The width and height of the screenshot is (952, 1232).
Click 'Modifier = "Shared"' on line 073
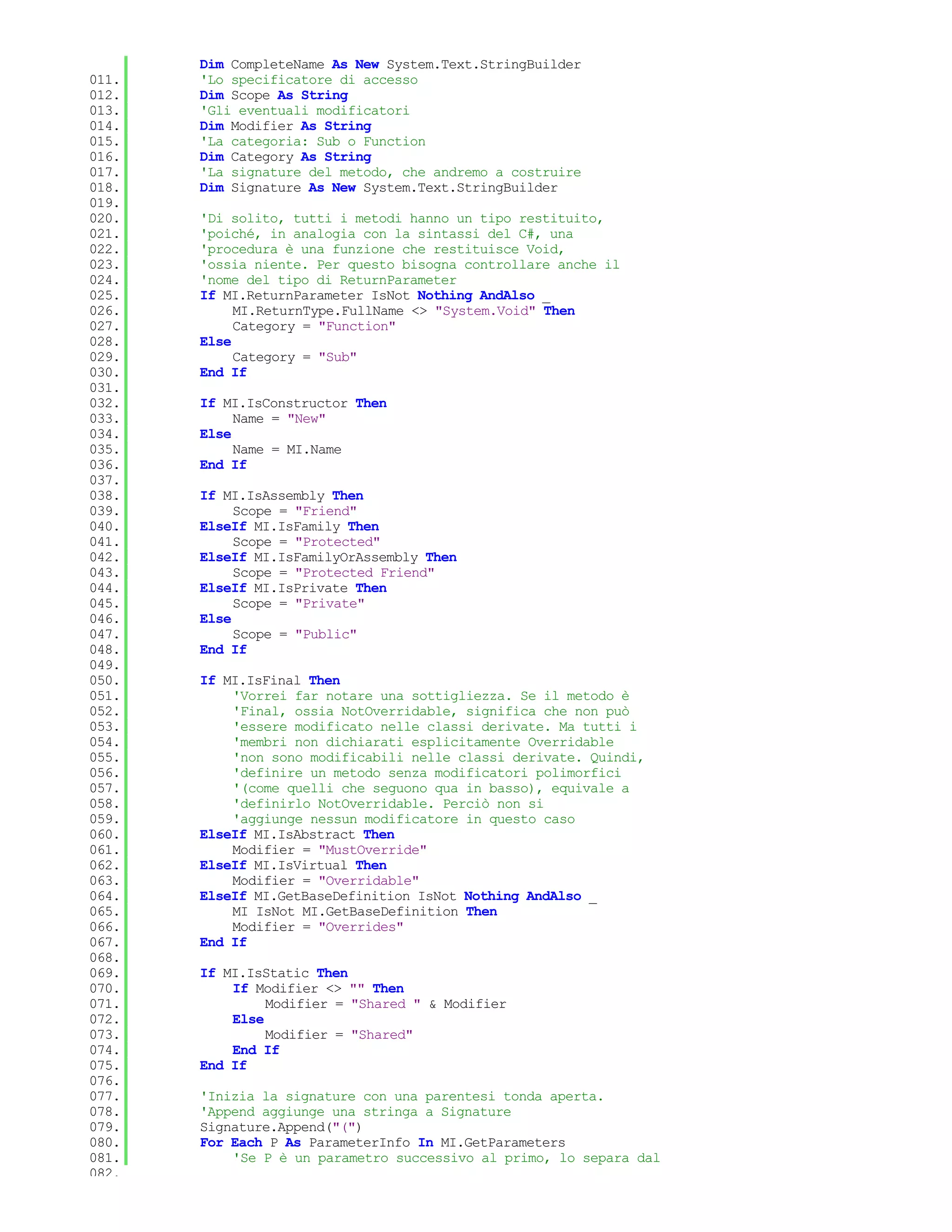[x=339, y=1034]
